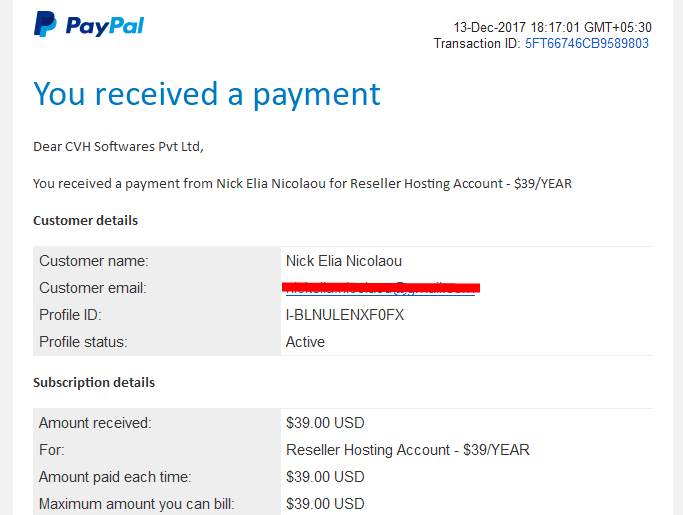Select the Profile ID value I-BLNULENXF0FX
Image resolution: width=683 pixels, height=515 pixels.
pos(345,315)
